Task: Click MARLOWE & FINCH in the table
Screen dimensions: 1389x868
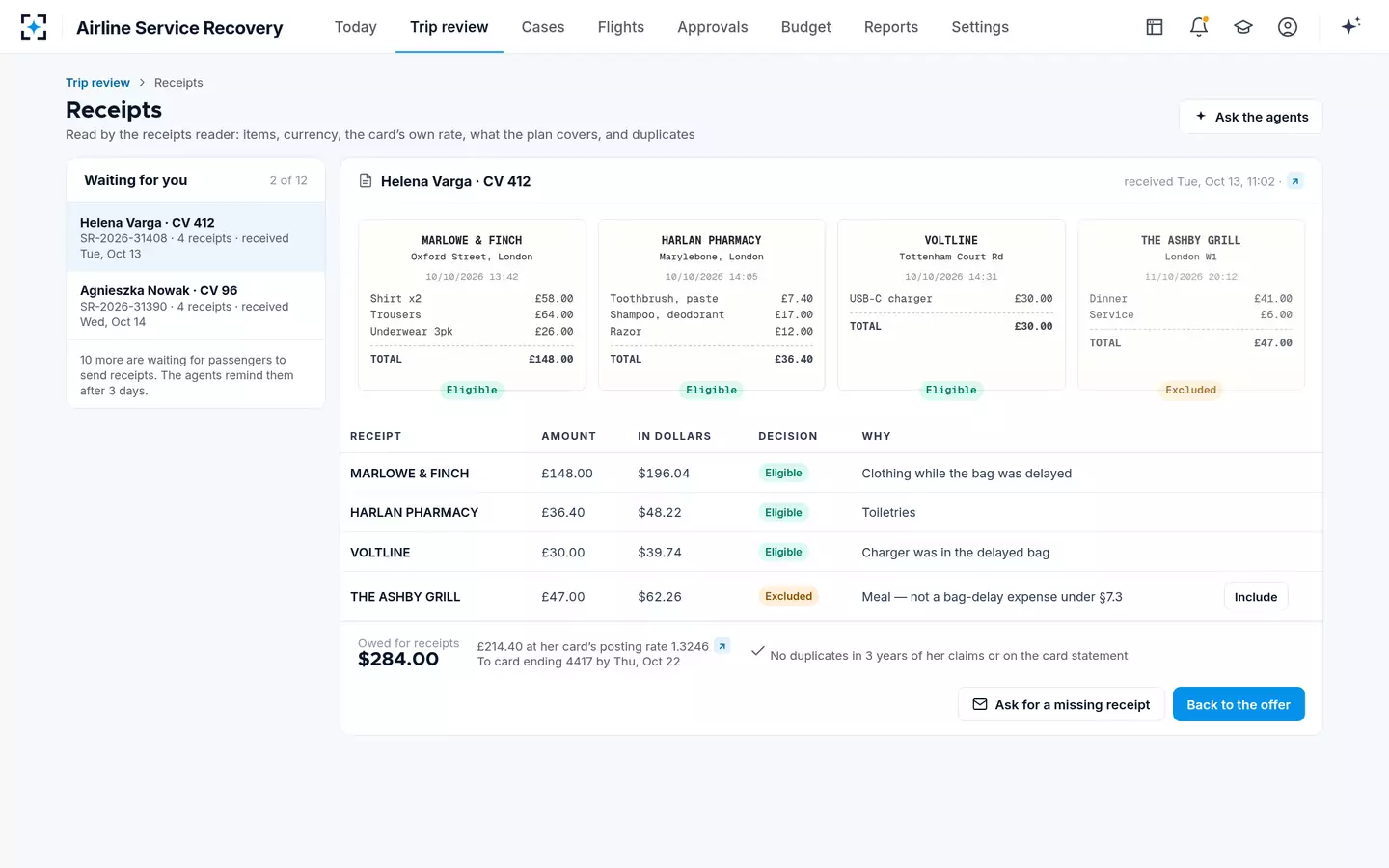Action: [x=409, y=474]
